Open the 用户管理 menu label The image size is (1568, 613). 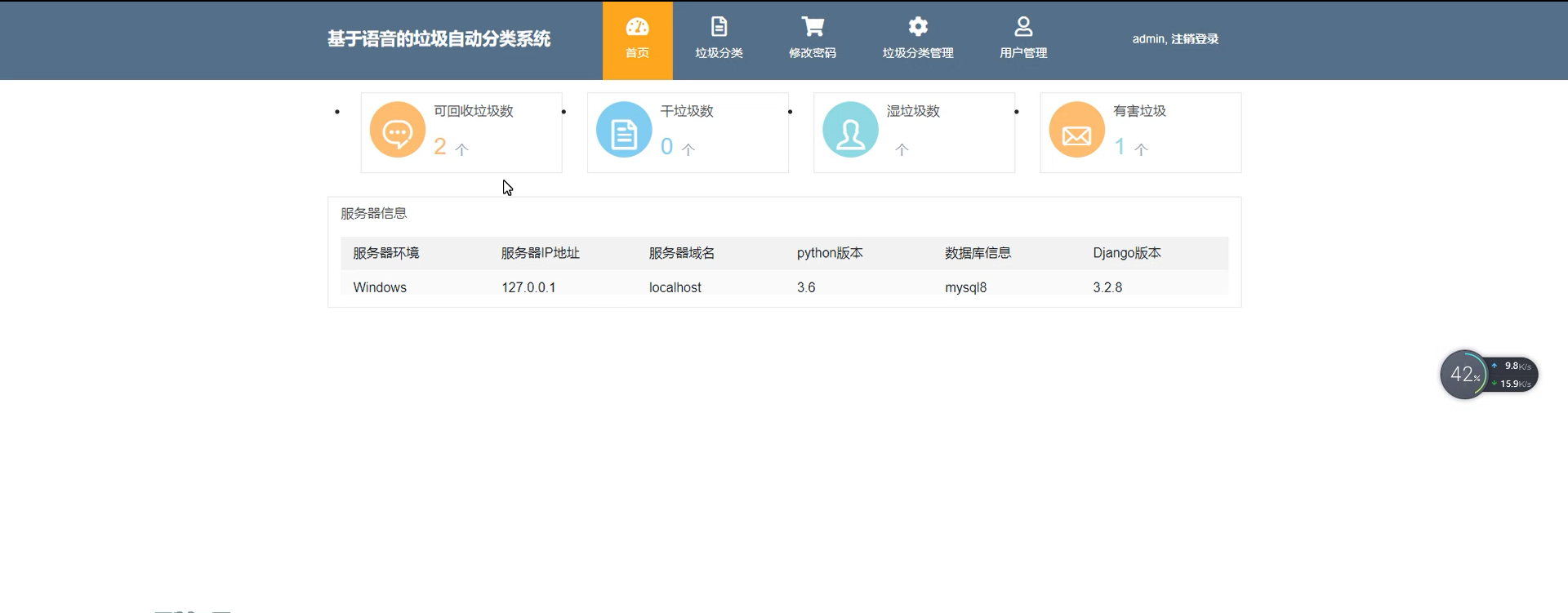(x=1023, y=53)
